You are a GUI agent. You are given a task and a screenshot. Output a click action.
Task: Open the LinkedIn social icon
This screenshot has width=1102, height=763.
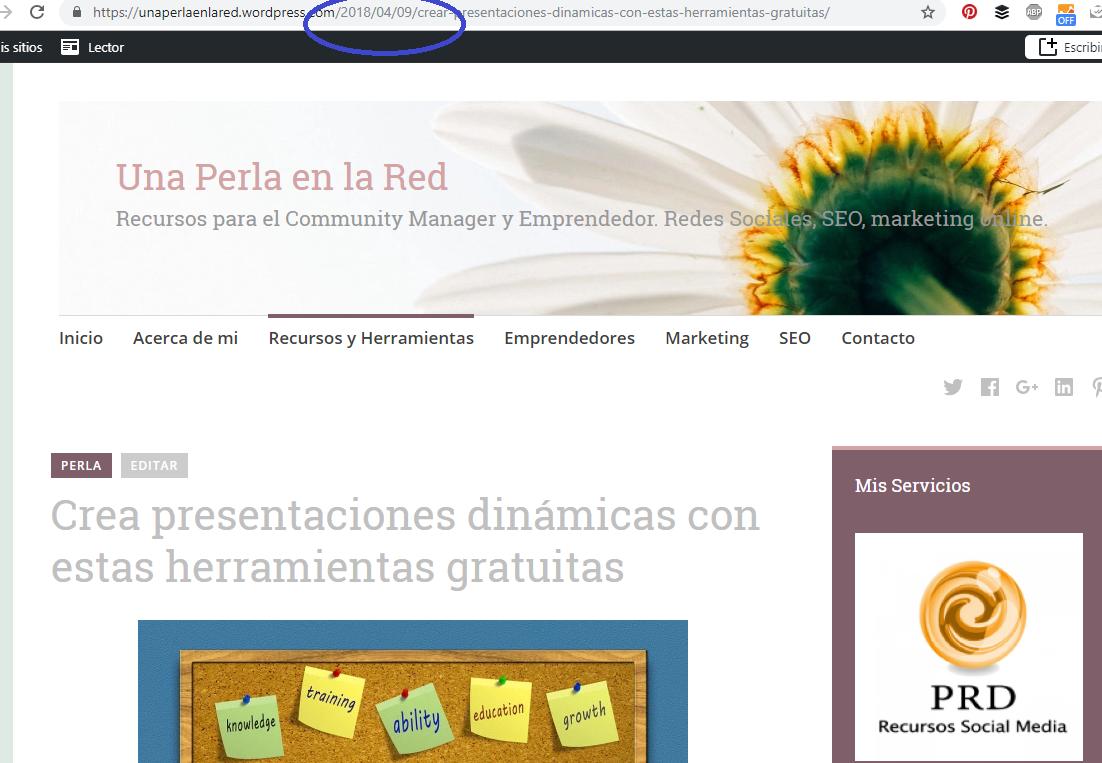[x=1064, y=387]
